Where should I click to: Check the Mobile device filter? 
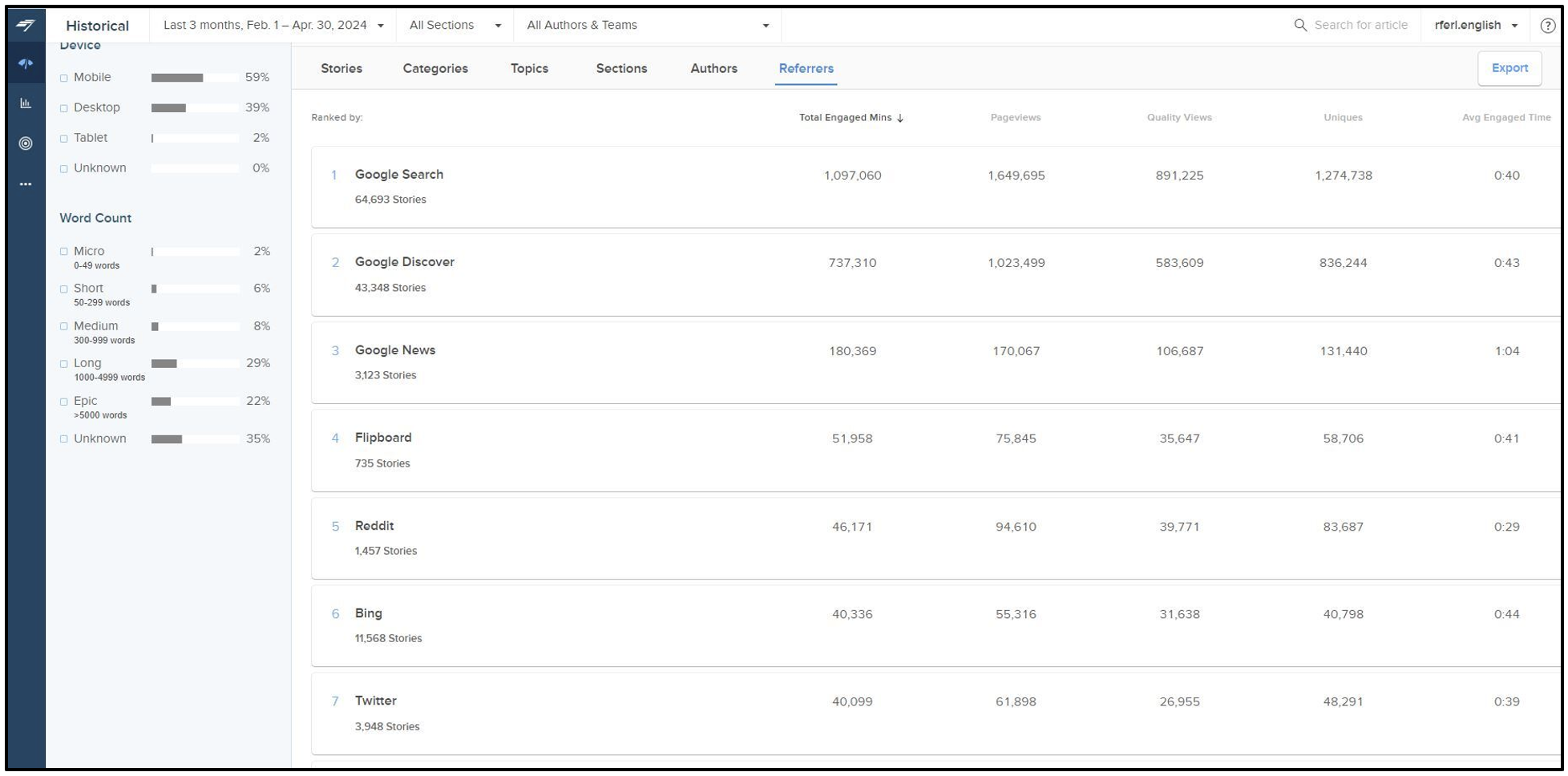point(64,78)
